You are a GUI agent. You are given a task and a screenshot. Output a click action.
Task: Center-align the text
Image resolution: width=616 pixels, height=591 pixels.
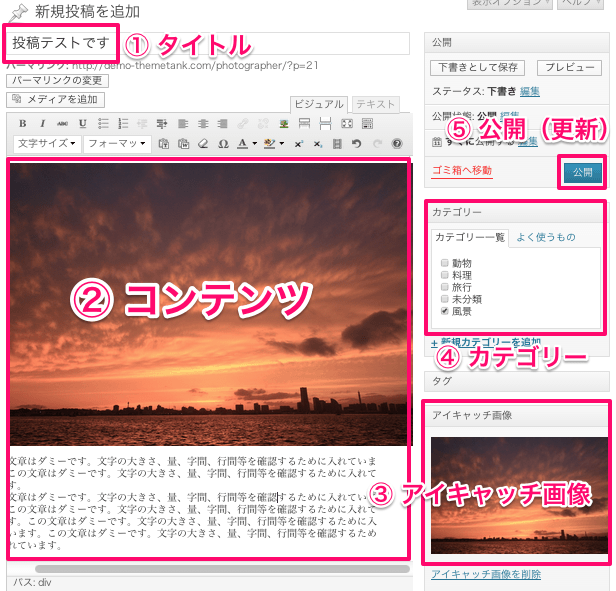(203, 124)
